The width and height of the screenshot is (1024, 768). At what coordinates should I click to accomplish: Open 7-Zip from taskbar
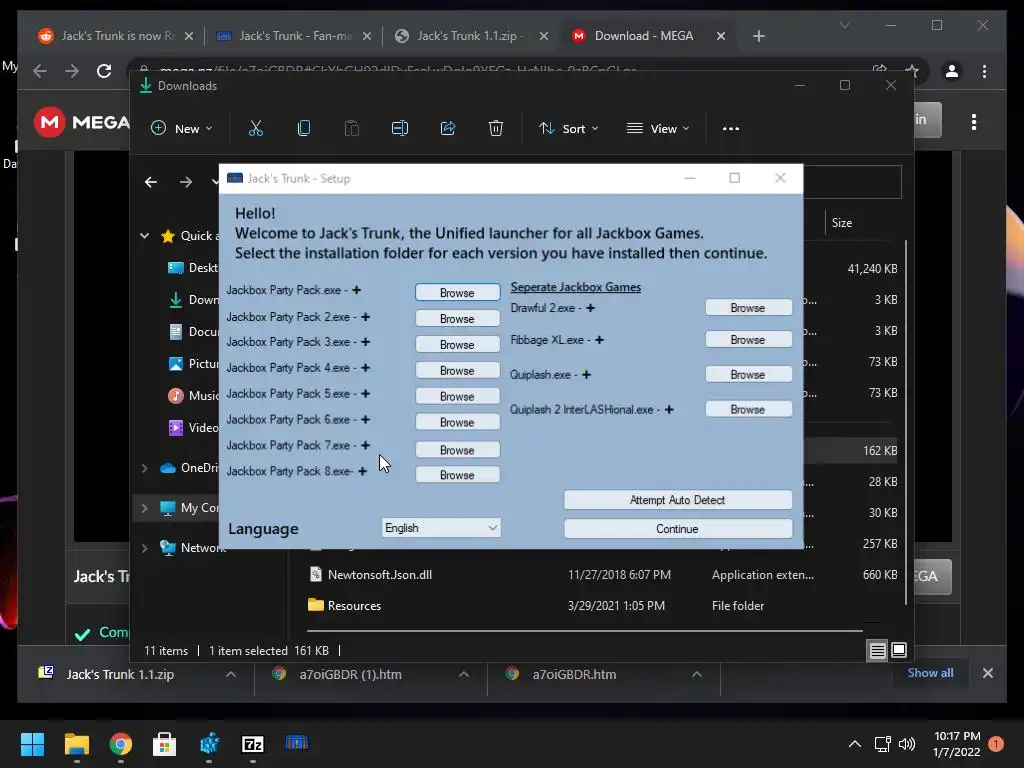pos(253,743)
